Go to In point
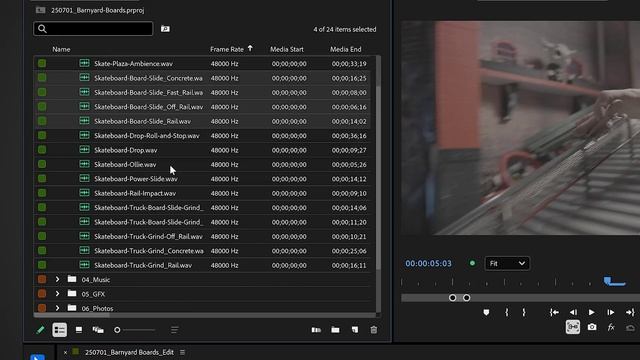Viewport: 640px width, 360px height. (554, 312)
